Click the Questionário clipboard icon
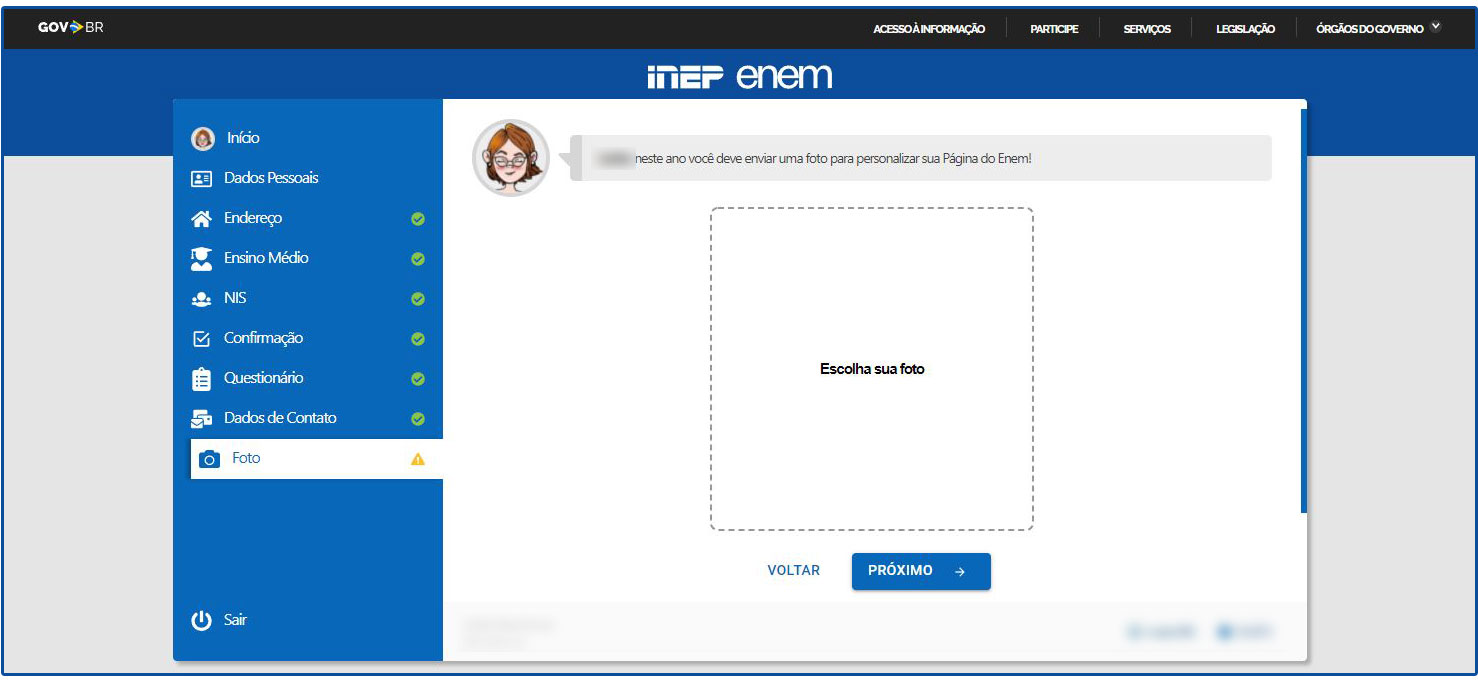The width and height of the screenshot is (1478, 685). point(201,379)
